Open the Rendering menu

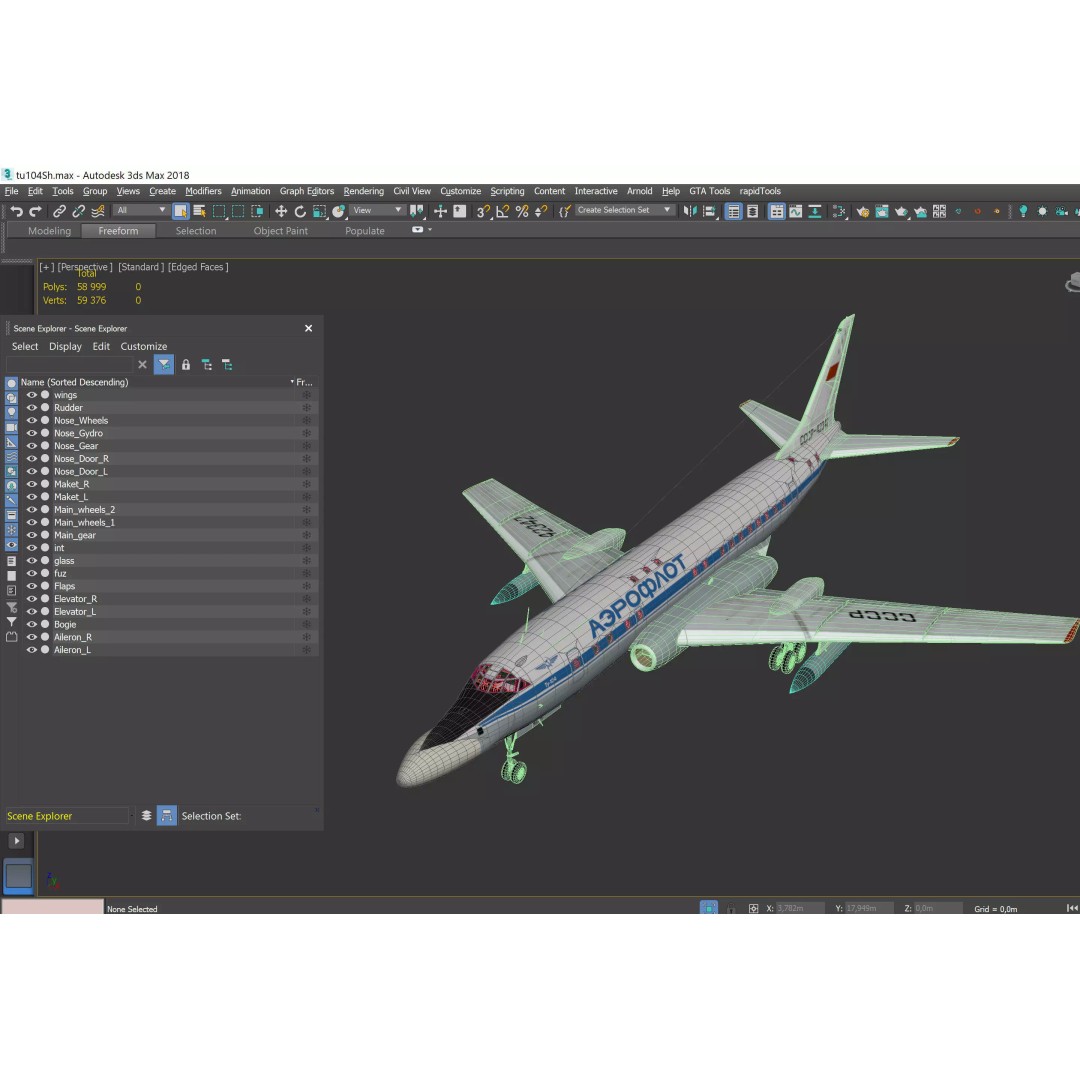[364, 191]
